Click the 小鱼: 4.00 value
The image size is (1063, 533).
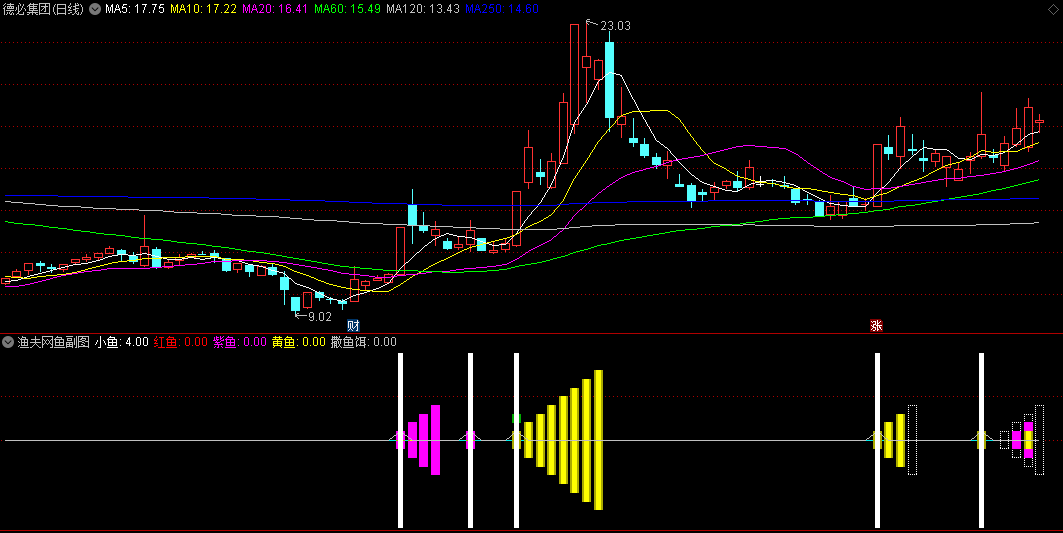pyautogui.click(x=121, y=342)
